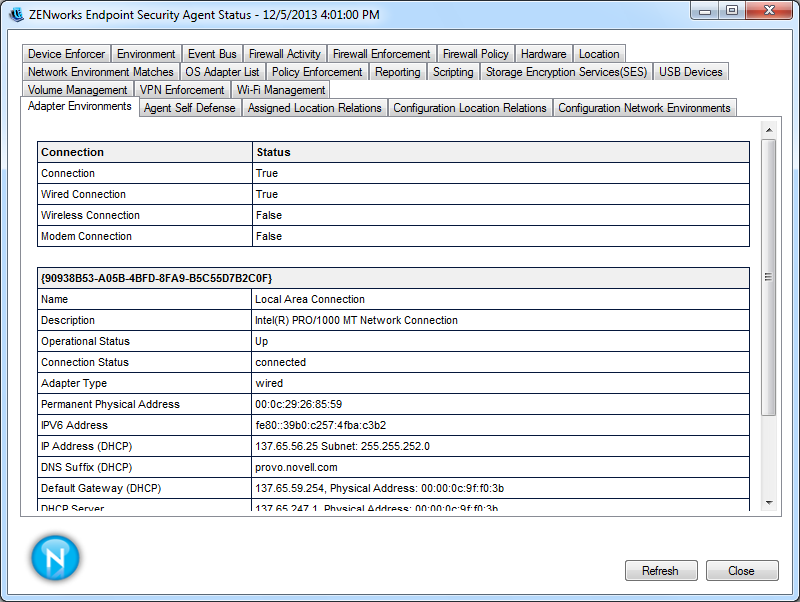Switch to Agent Self Defense tab

pos(189,108)
